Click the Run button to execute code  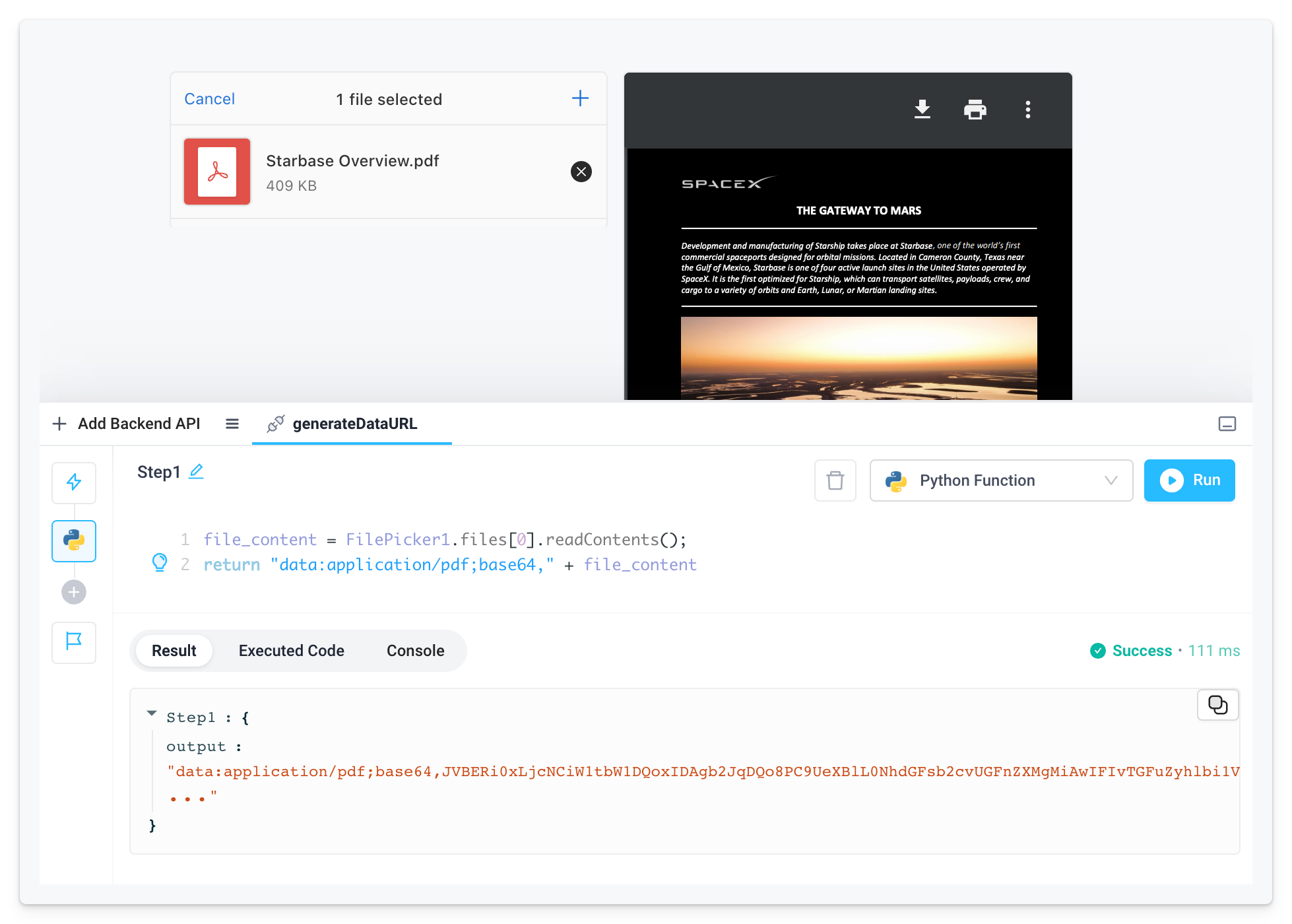1192,480
